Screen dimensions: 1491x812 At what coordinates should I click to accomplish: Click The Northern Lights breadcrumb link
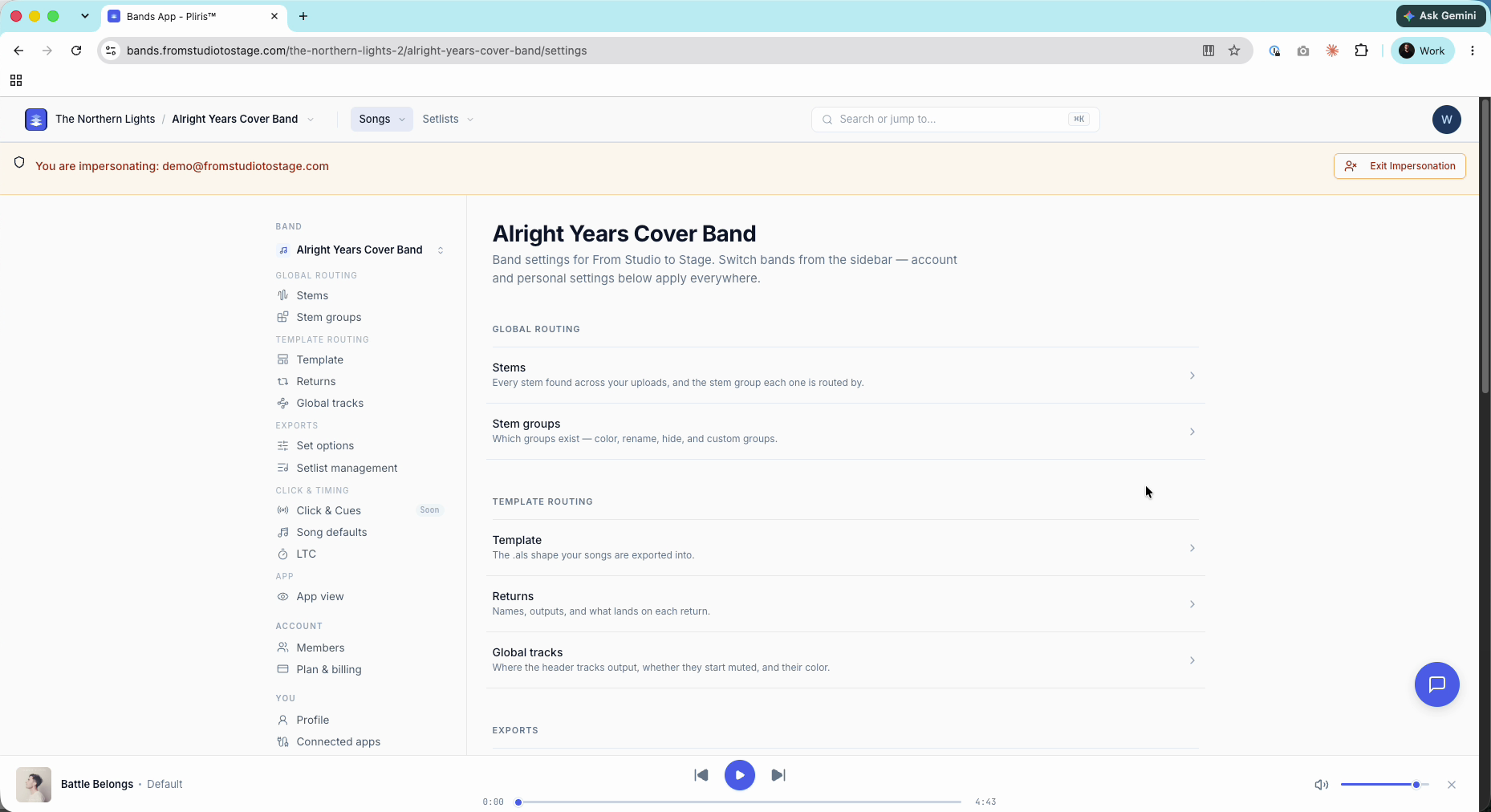point(105,119)
